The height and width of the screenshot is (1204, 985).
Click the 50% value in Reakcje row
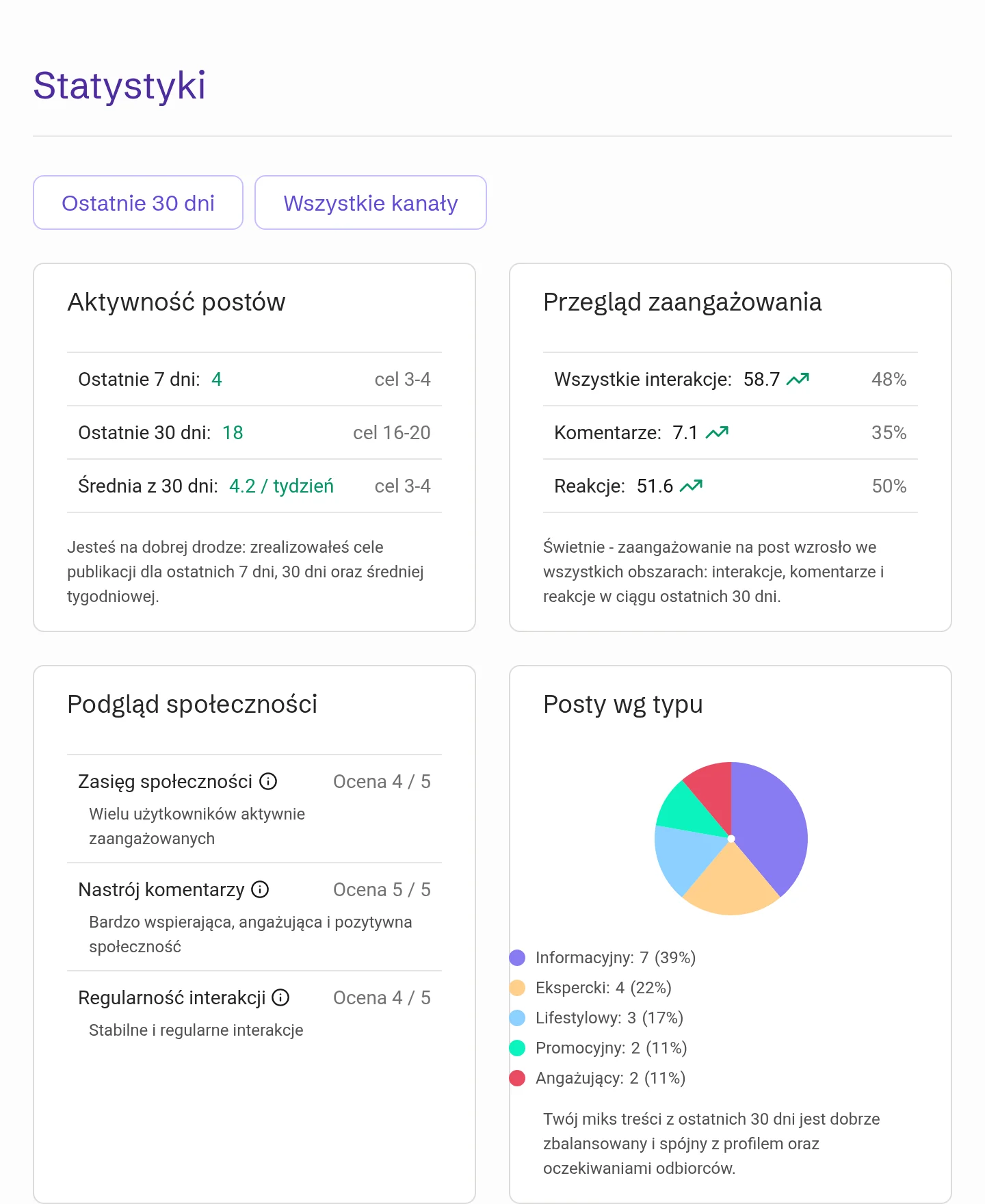point(889,486)
